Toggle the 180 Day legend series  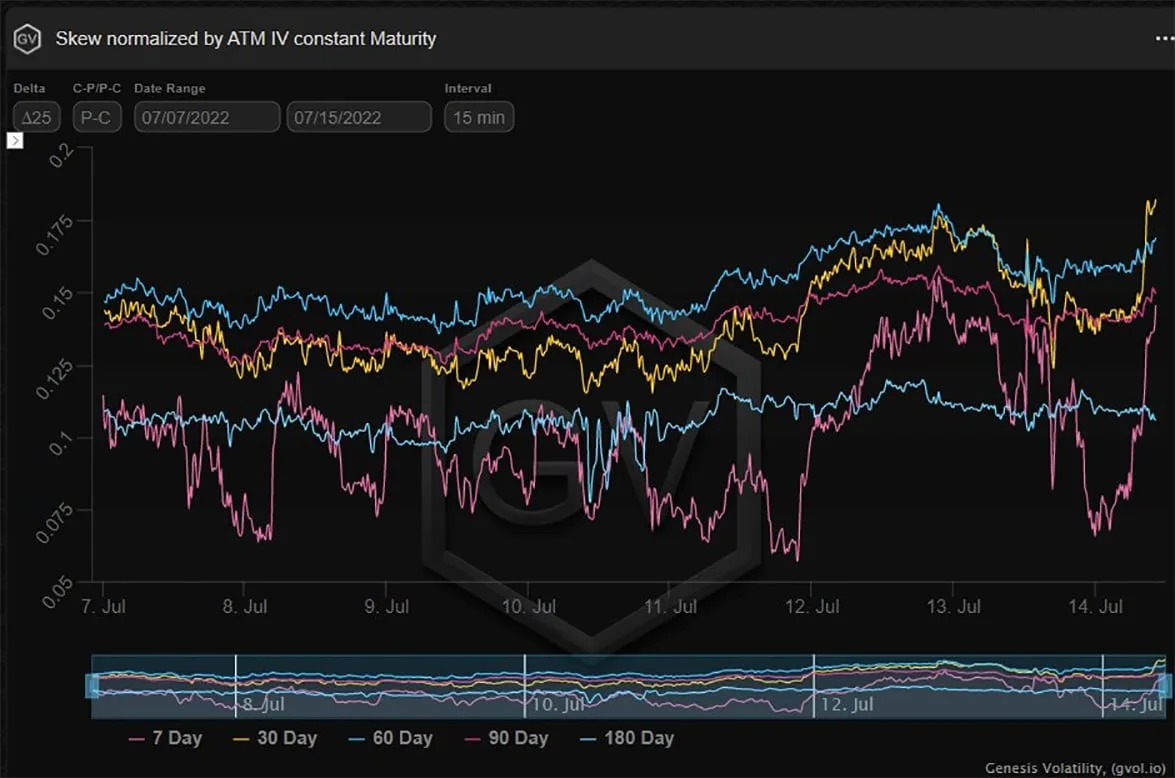627,738
